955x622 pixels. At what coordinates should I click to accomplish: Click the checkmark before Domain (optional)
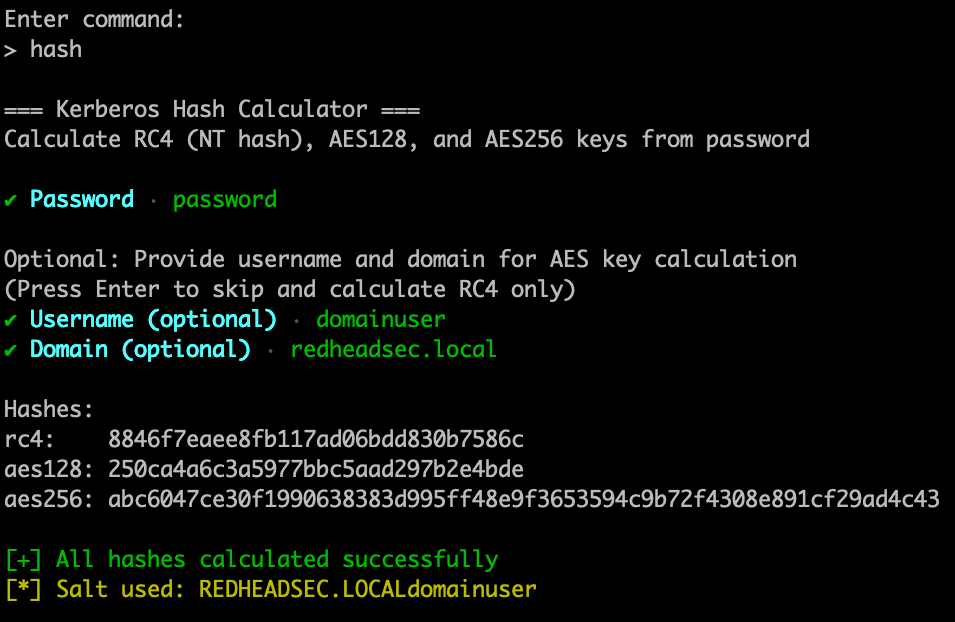10,350
